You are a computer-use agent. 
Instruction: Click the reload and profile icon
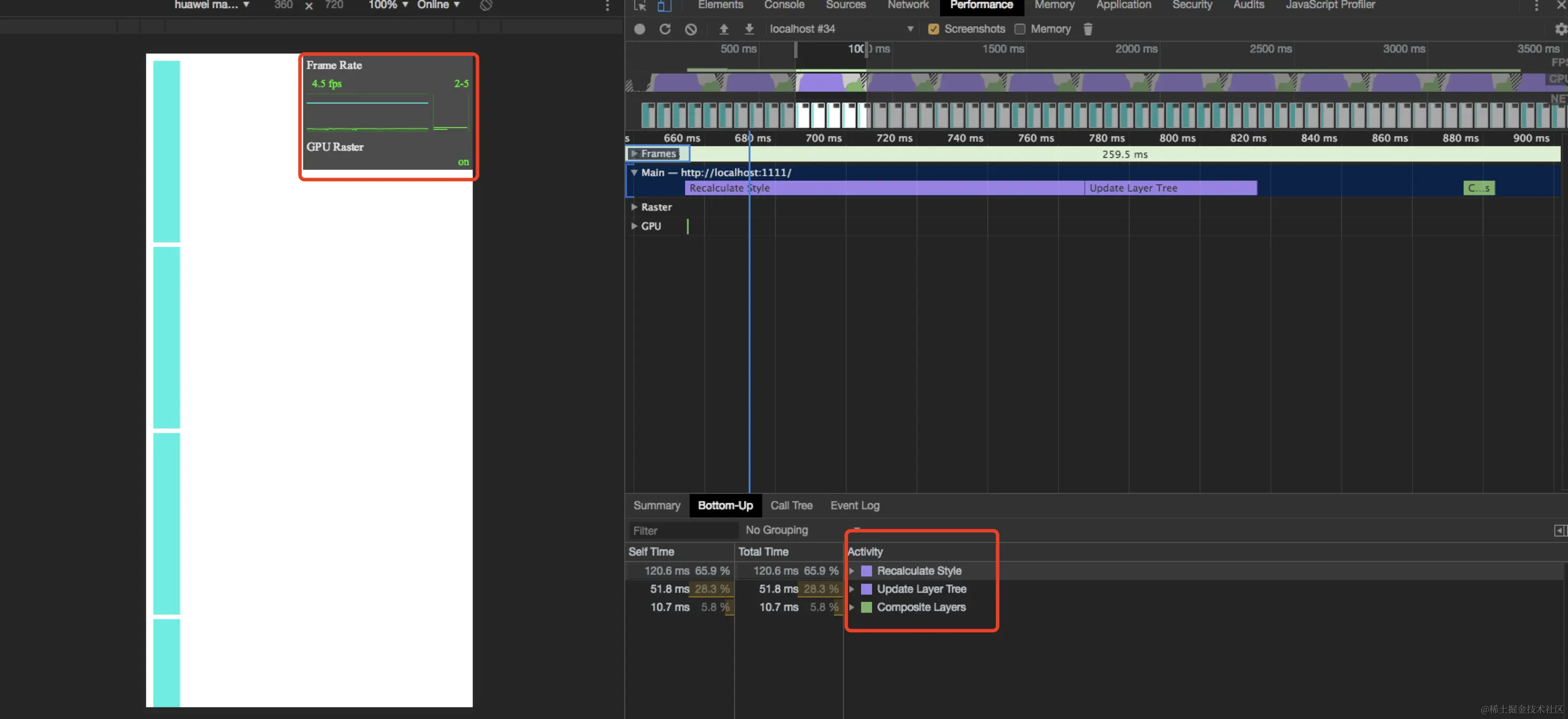(x=665, y=29)
